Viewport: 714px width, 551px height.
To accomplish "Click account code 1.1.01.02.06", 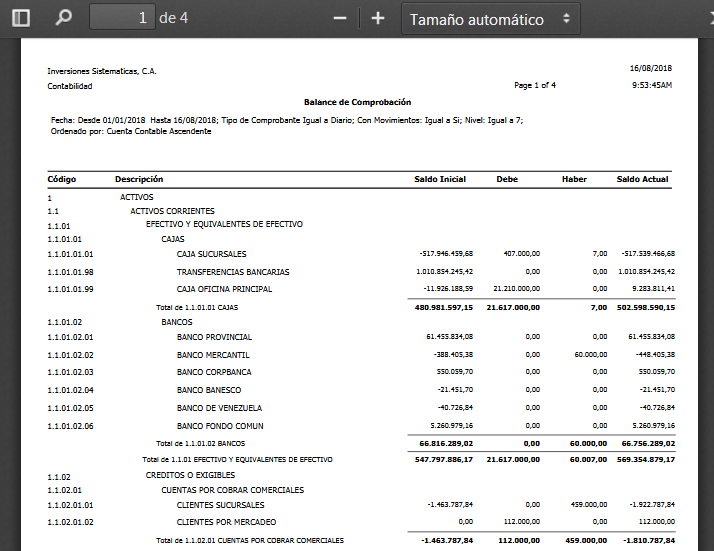I will point(70,425).
